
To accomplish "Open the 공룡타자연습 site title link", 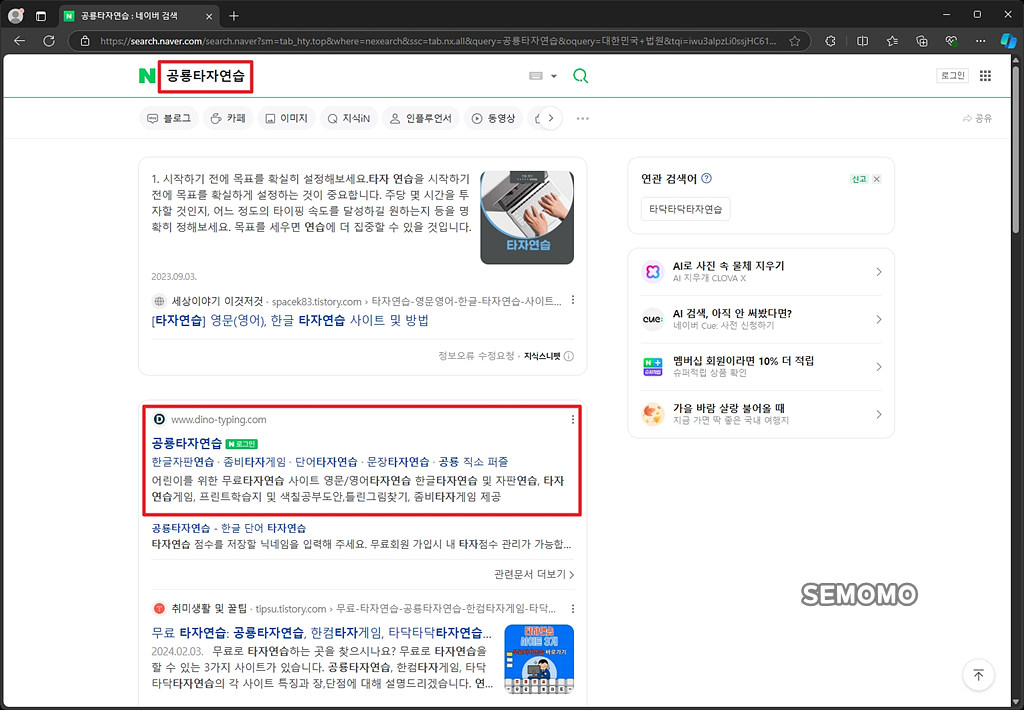I will point(187,444).
